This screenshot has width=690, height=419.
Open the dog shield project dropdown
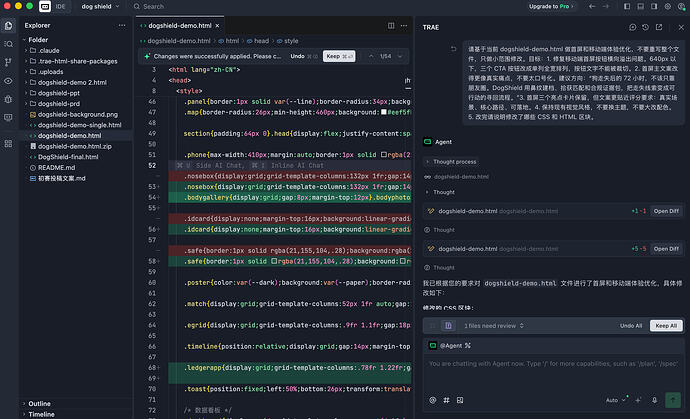point(100,6)
